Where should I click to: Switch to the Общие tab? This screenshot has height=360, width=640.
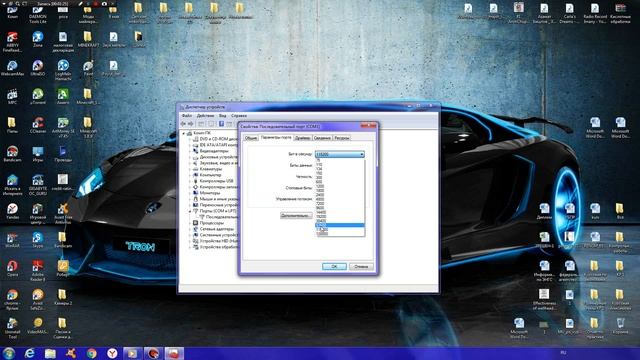click(251, 138)
